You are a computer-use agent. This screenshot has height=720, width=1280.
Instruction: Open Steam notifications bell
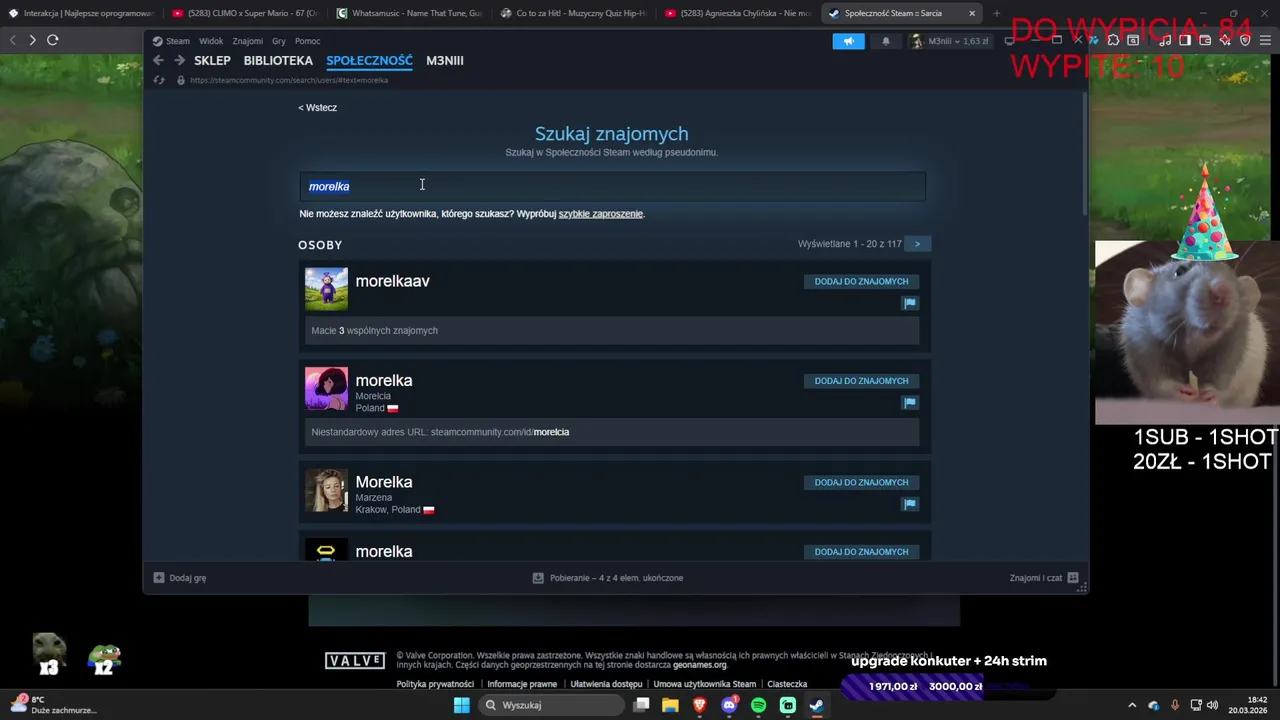pos(886,41)
